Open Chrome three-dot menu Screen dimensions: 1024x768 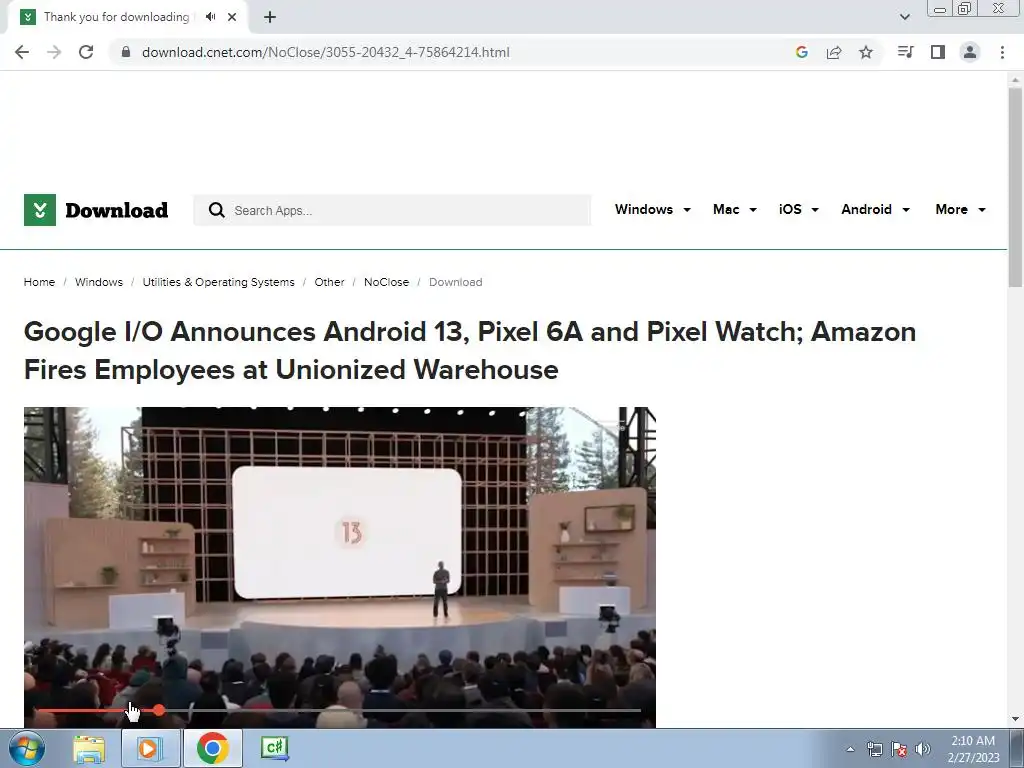point(1002,52)
